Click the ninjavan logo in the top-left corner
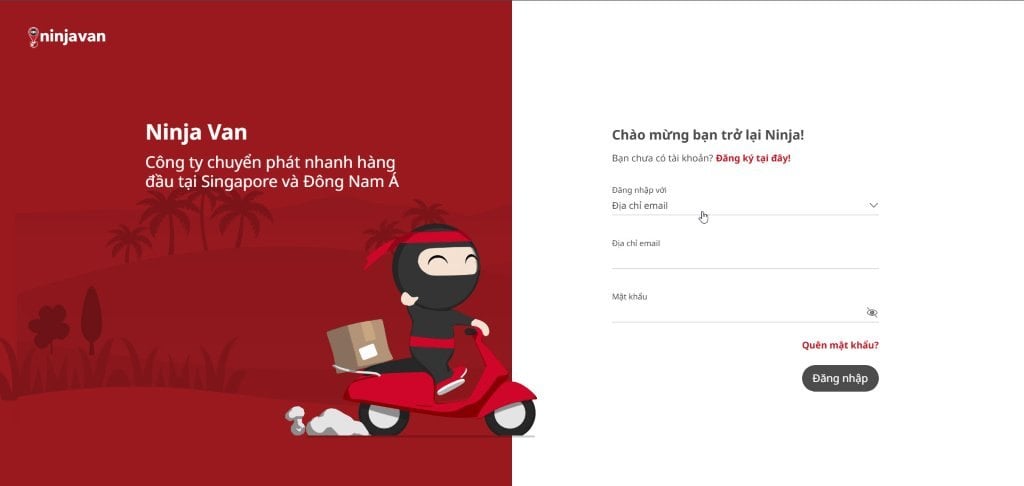This screenshot has height=486, width=1024. 67,37
